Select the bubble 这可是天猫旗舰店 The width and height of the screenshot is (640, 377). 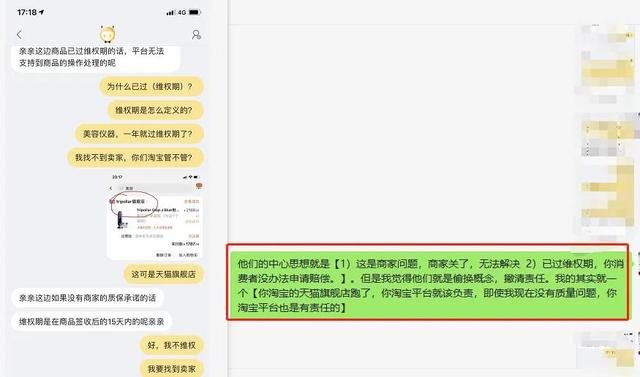pos(163,274)
